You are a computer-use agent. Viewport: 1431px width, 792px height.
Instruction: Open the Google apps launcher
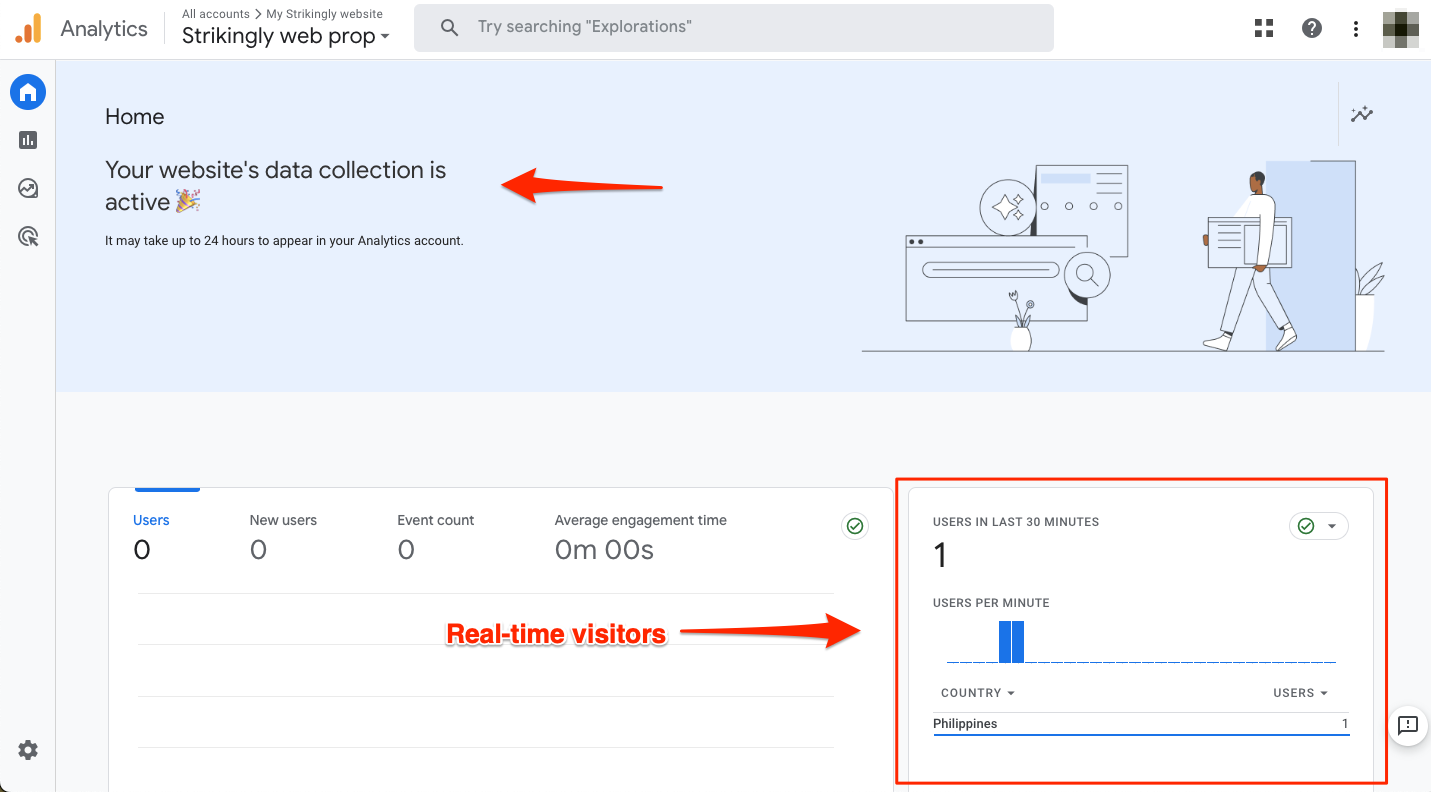1263,27
